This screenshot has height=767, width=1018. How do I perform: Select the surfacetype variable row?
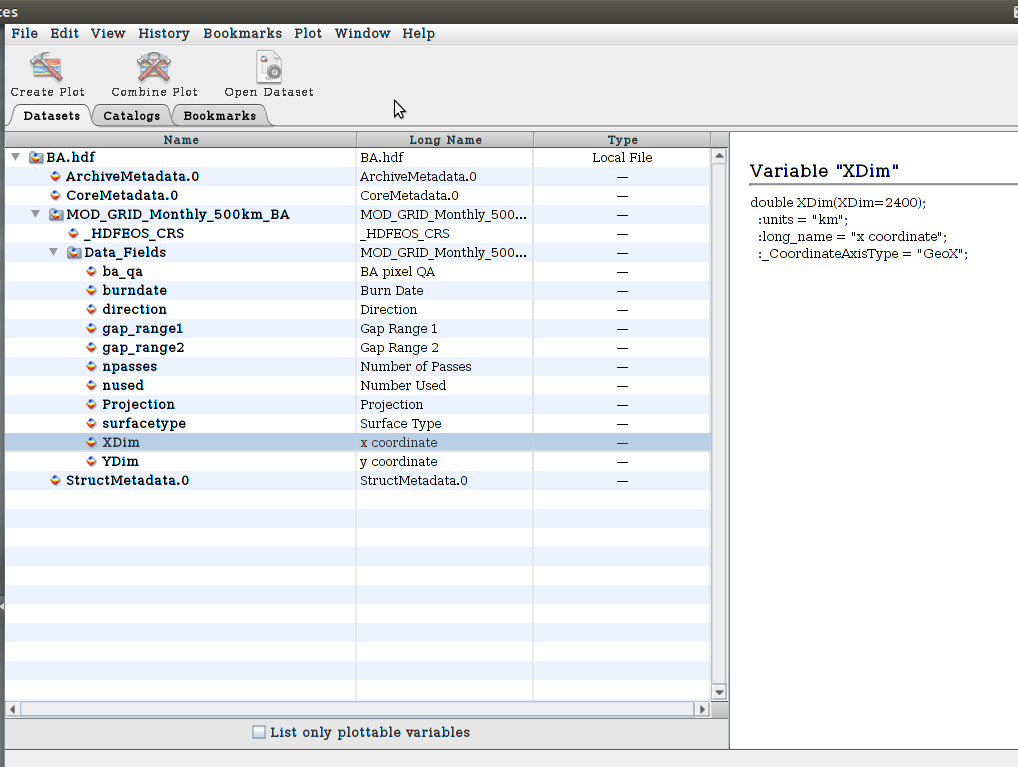[144, 424]
